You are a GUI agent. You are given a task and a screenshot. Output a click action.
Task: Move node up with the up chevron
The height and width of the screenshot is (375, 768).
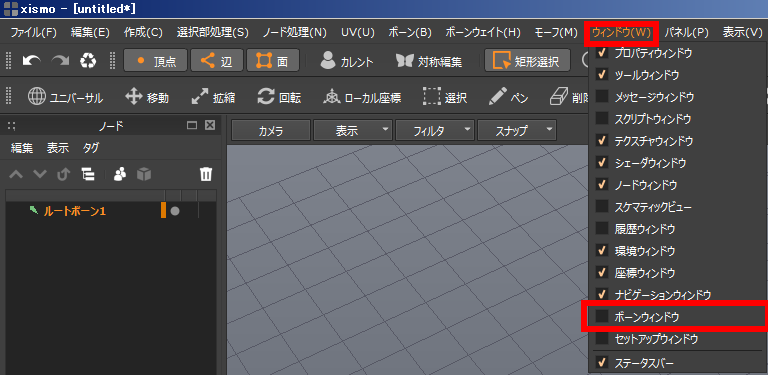(16, 174)
